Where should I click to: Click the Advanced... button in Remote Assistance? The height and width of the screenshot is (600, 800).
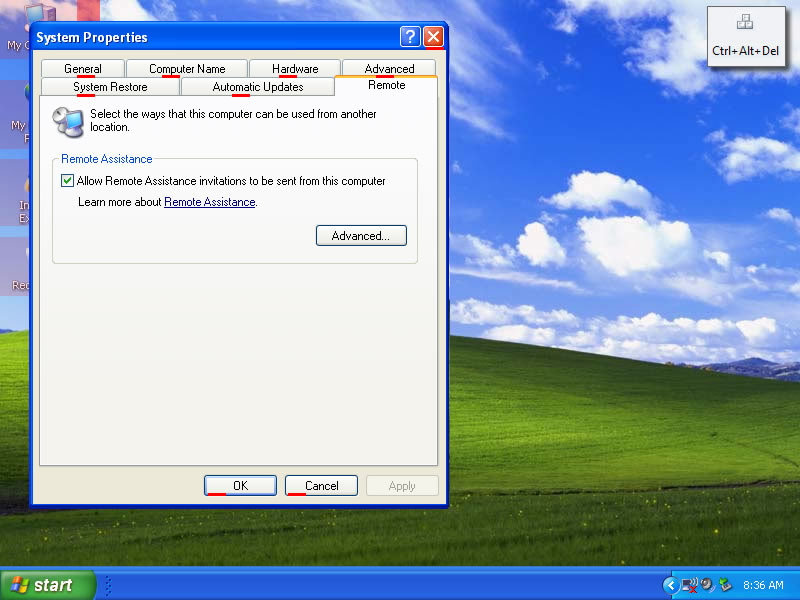[x=361, y=236]
